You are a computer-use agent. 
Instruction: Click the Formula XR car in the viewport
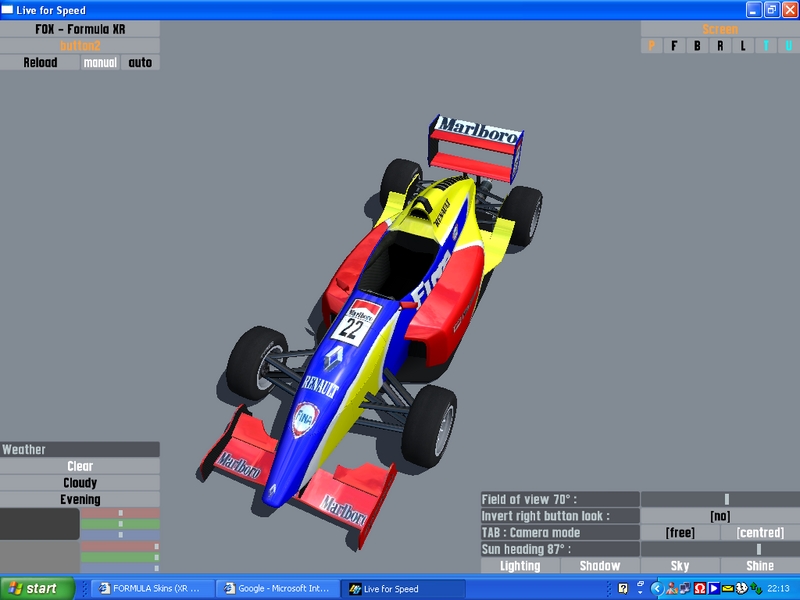[371, 332]
